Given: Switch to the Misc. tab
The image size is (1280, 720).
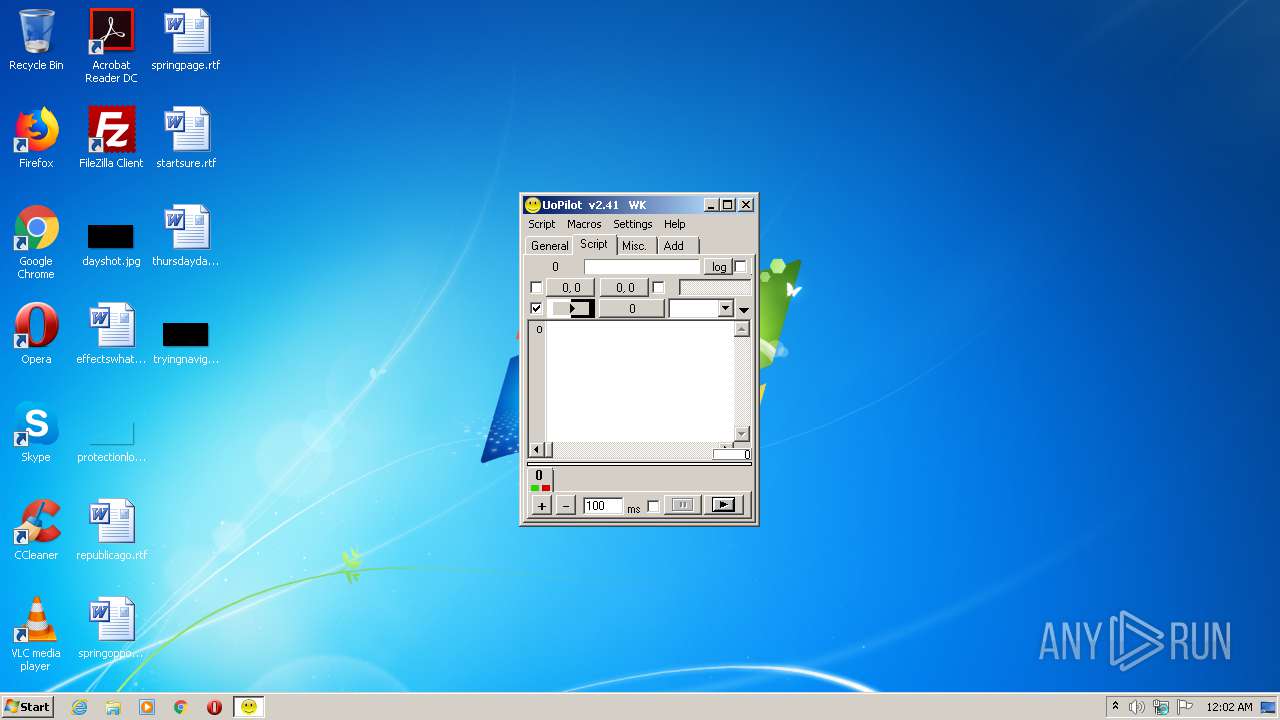Looking at the screenshot, I should (634, 246).
